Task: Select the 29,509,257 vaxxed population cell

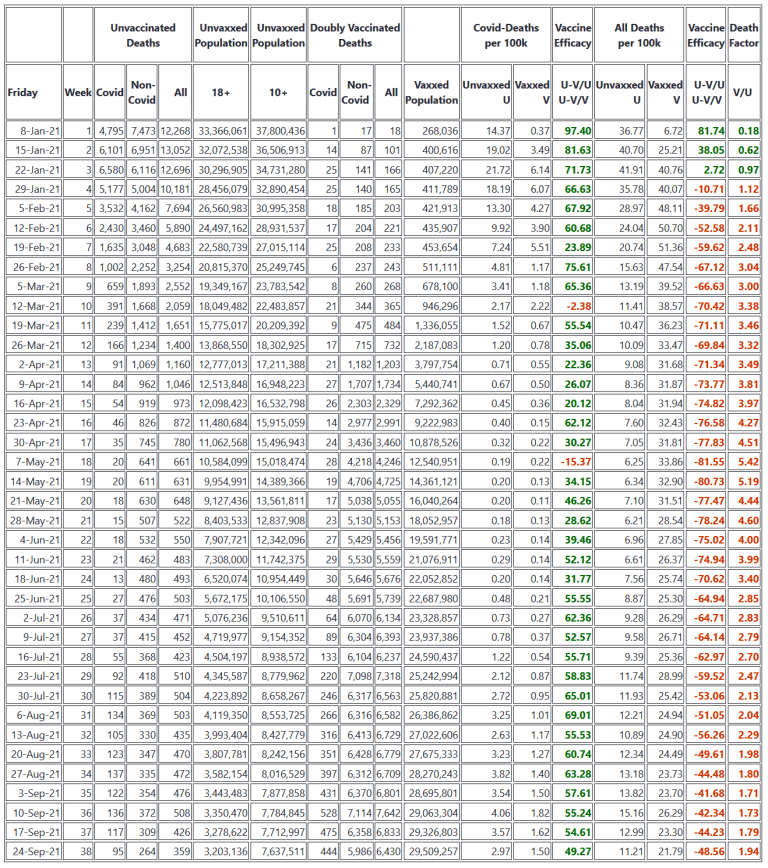Action: pos(434,851)
